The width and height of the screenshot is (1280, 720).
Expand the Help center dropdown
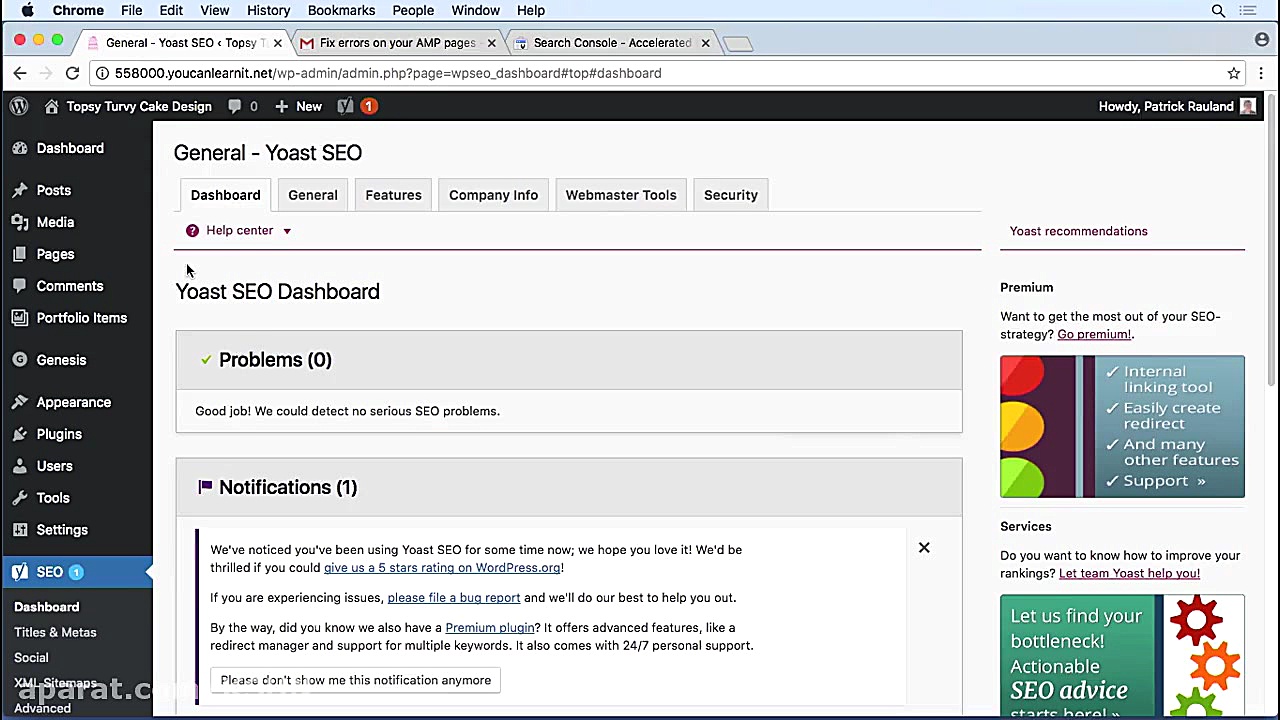click(x=240, y=231)
